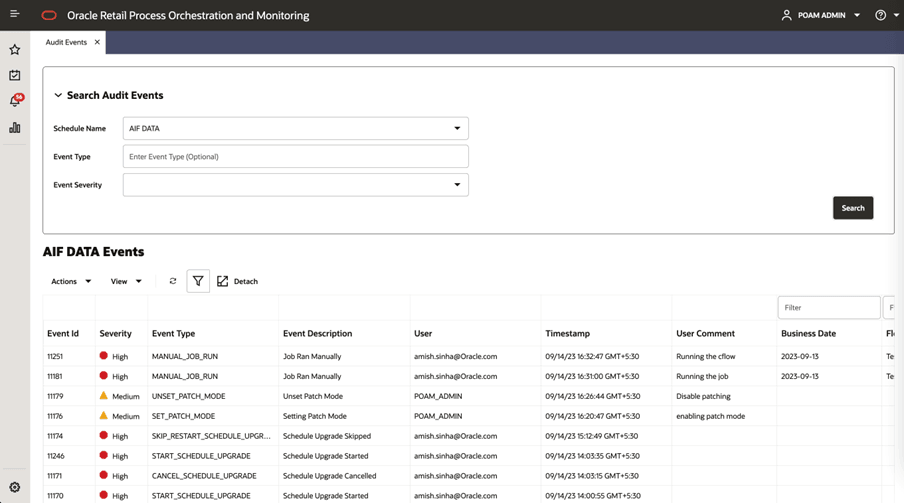This screenshot has width=904, height=503.
Task: Open the tasks clipboard icon in sidebar
Action: [x=14, y=75]
